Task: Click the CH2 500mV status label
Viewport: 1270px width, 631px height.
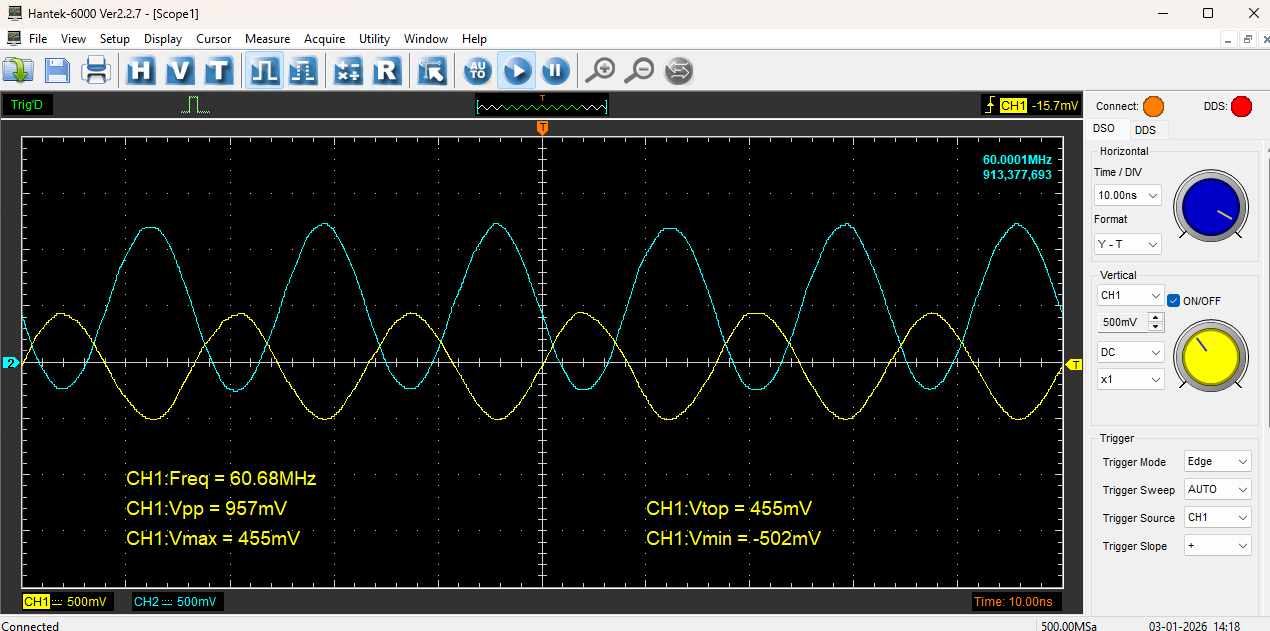Action: 177,601
